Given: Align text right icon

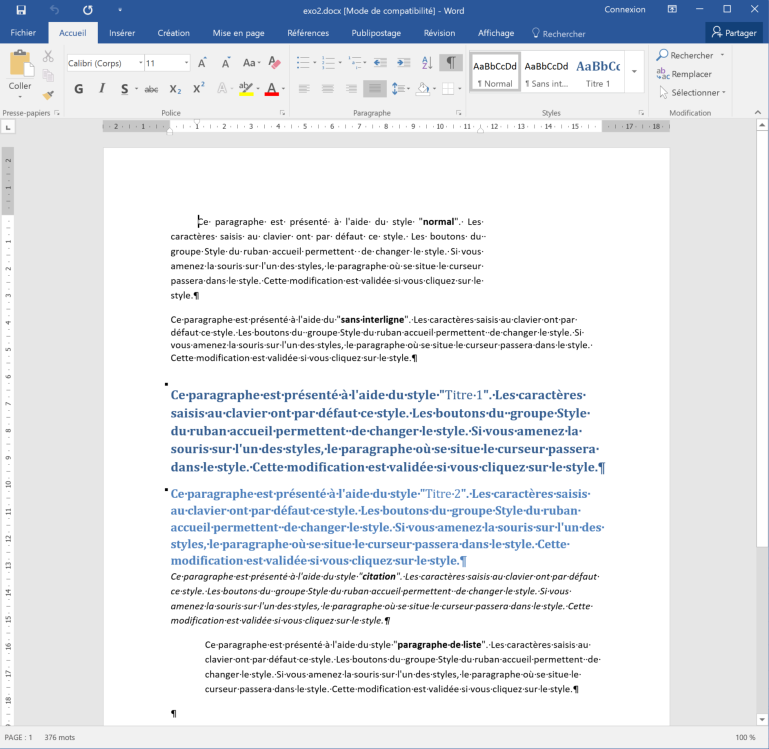Looking at the screenshot, I should click(x=351, y=89).
